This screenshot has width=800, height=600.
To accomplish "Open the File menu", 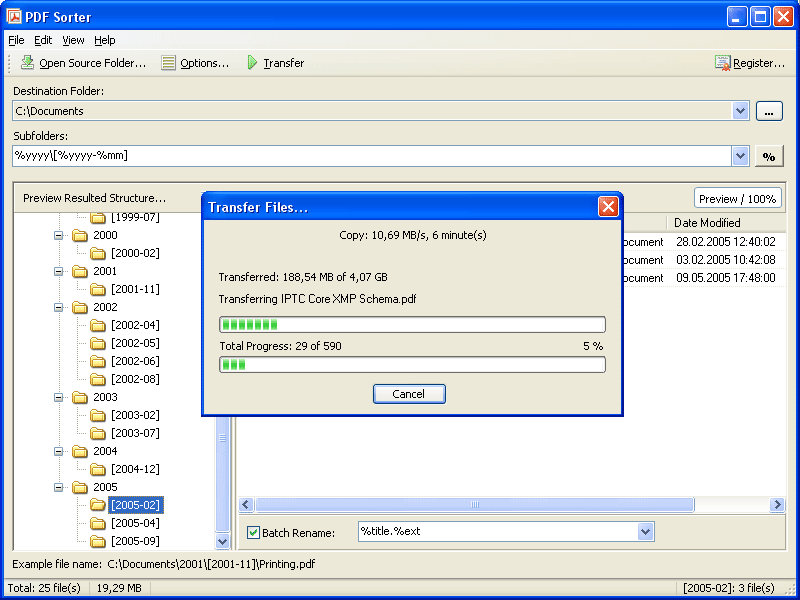I will point(16,40).
